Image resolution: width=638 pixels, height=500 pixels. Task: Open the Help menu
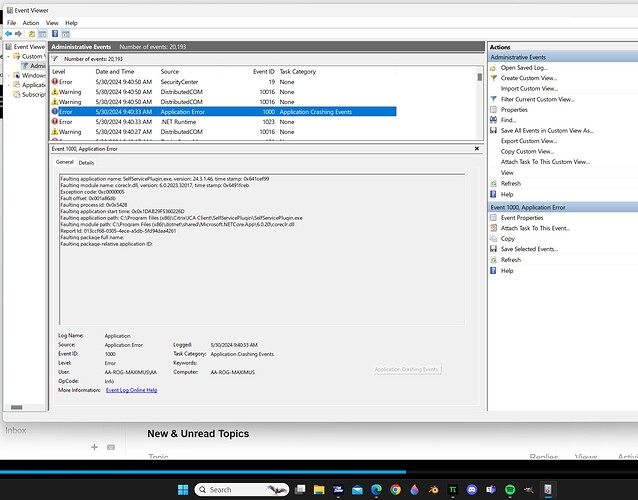point(71,23)
